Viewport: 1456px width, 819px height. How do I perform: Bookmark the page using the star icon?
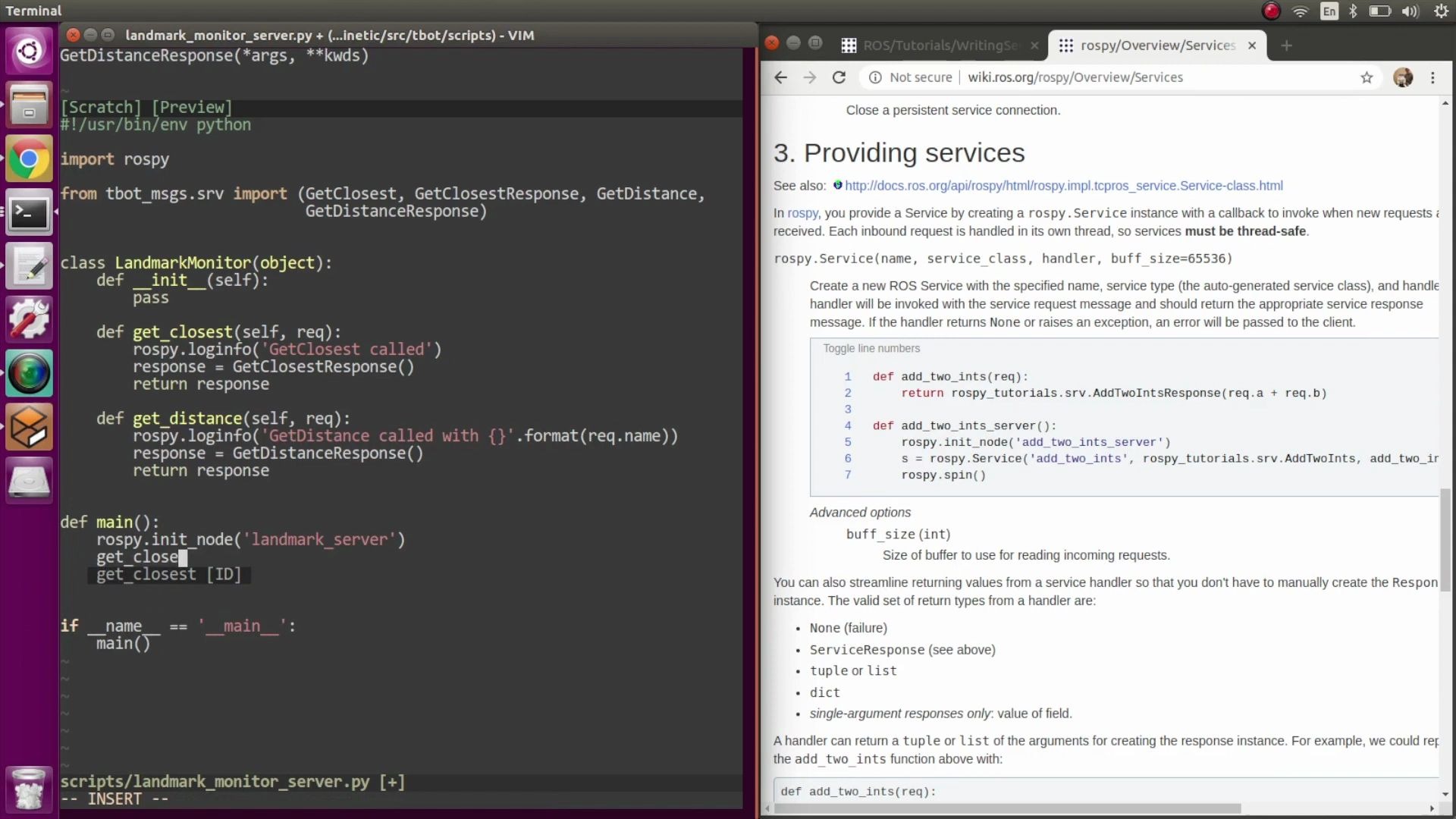[x=1367, y=77]
